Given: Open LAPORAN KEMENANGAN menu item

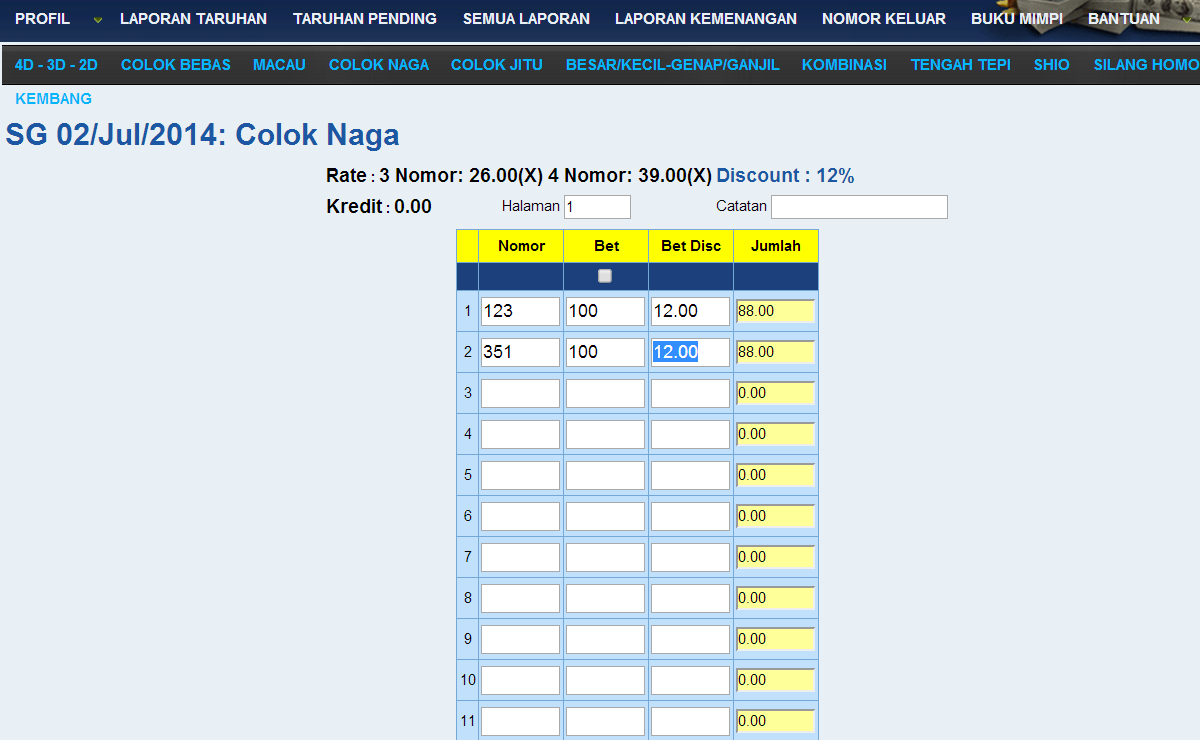Looking at the screenshot, I should 706,19.
